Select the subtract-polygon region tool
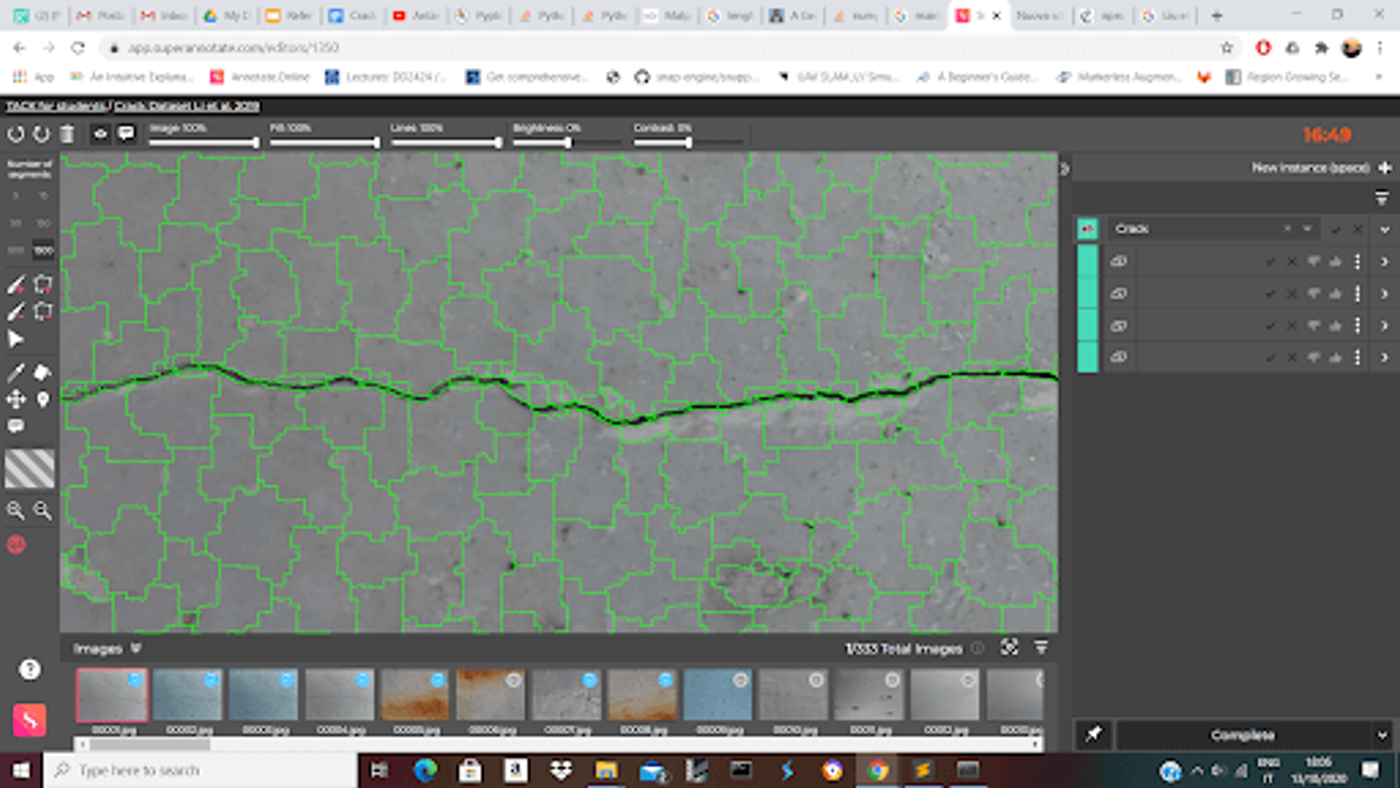Image resolution: width=1400 pixels, height=788 pixels. 42,312
